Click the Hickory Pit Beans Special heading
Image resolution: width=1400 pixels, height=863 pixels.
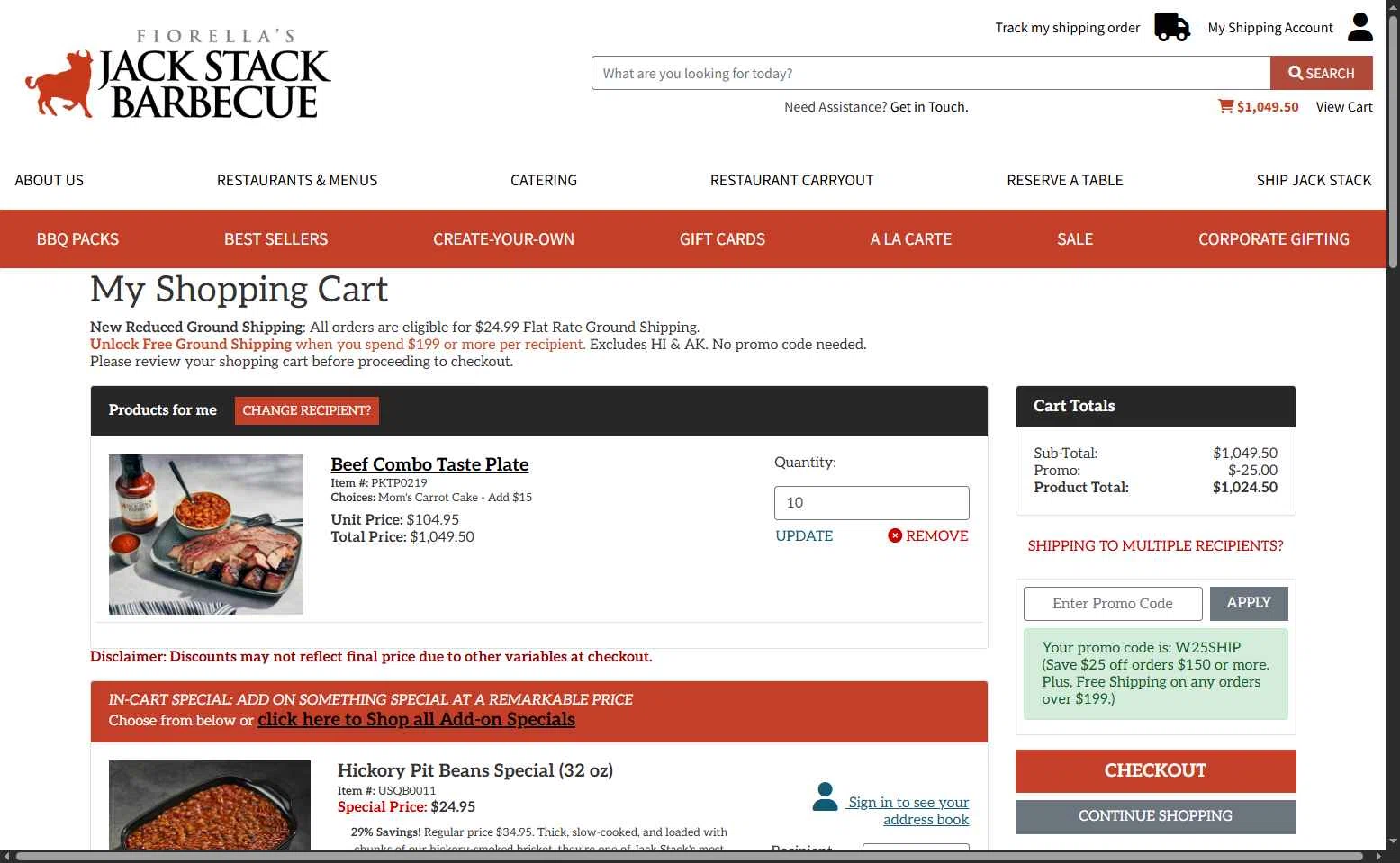click(475, 770)
